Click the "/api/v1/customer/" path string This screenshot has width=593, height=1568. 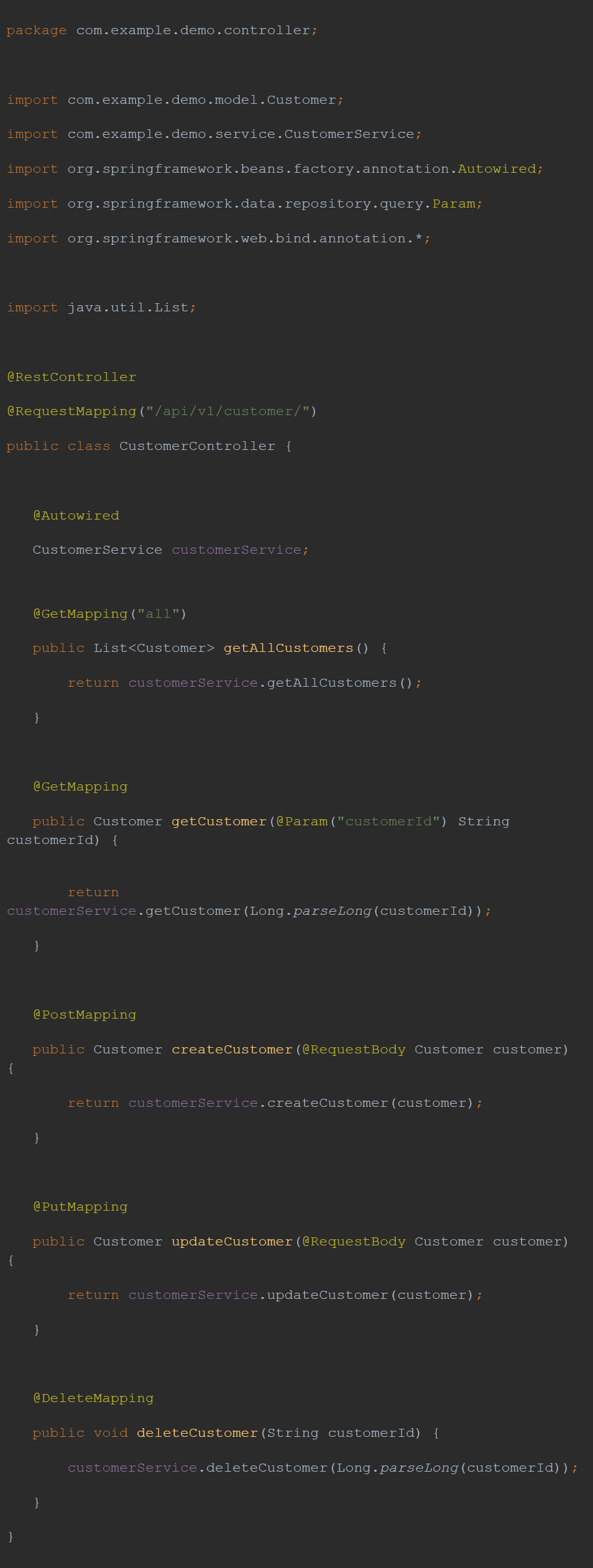pos(228,411)
